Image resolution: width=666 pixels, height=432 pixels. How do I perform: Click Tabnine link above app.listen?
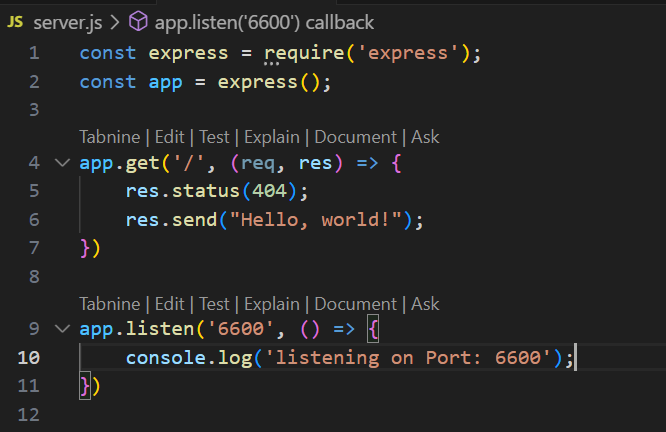click(x=110, y=304)
